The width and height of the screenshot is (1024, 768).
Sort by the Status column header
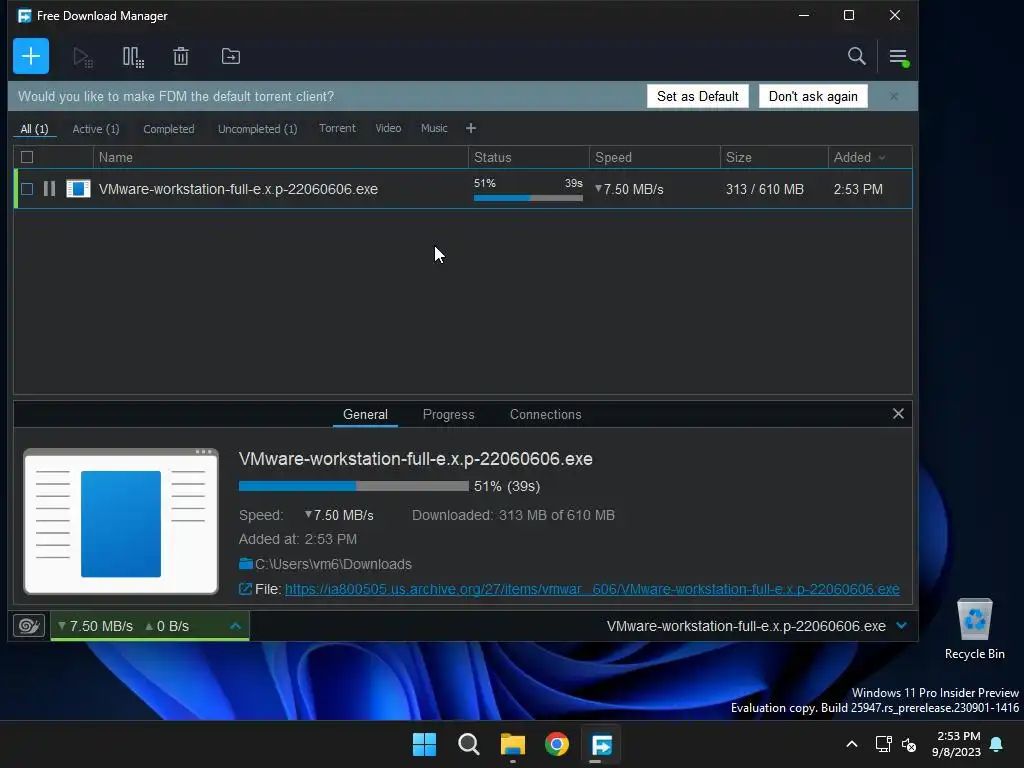pos(529,157)
